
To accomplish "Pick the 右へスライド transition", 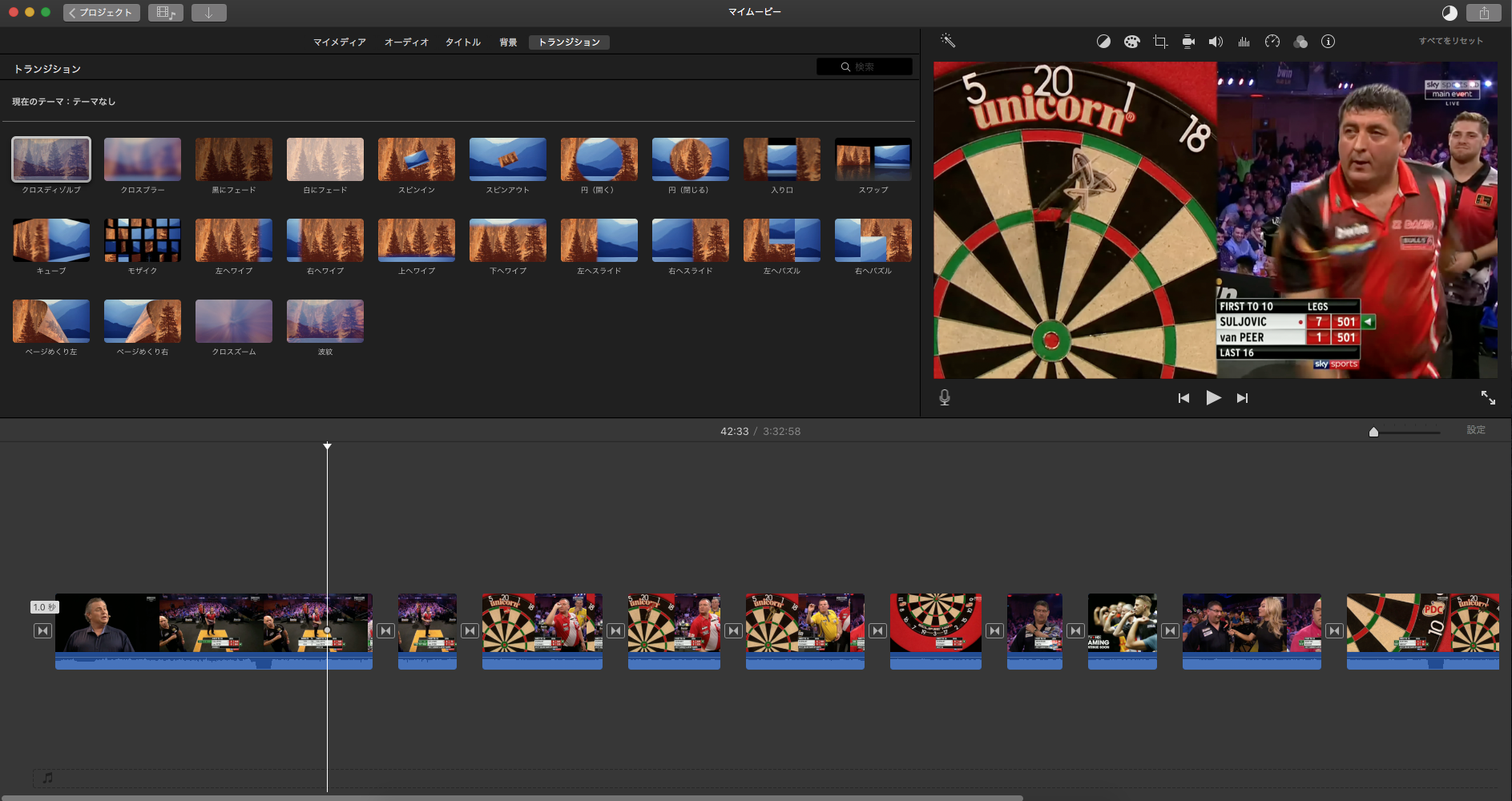I will (x=691, y=240).
